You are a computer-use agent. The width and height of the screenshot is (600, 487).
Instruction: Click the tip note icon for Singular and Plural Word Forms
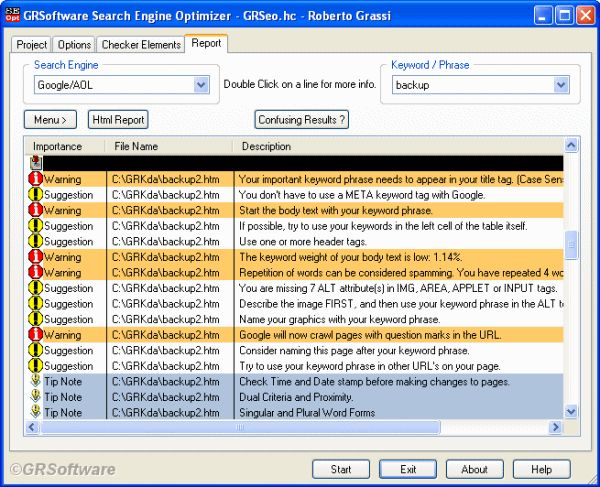pos(36,412)
